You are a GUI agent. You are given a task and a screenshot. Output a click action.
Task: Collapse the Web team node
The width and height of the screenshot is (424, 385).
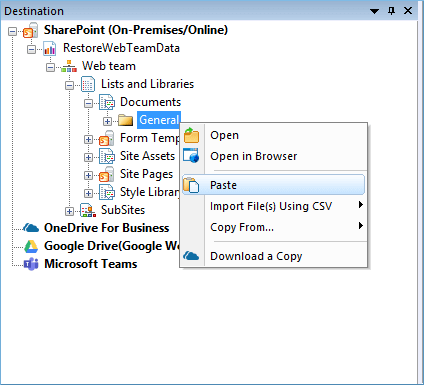point(50,68)
